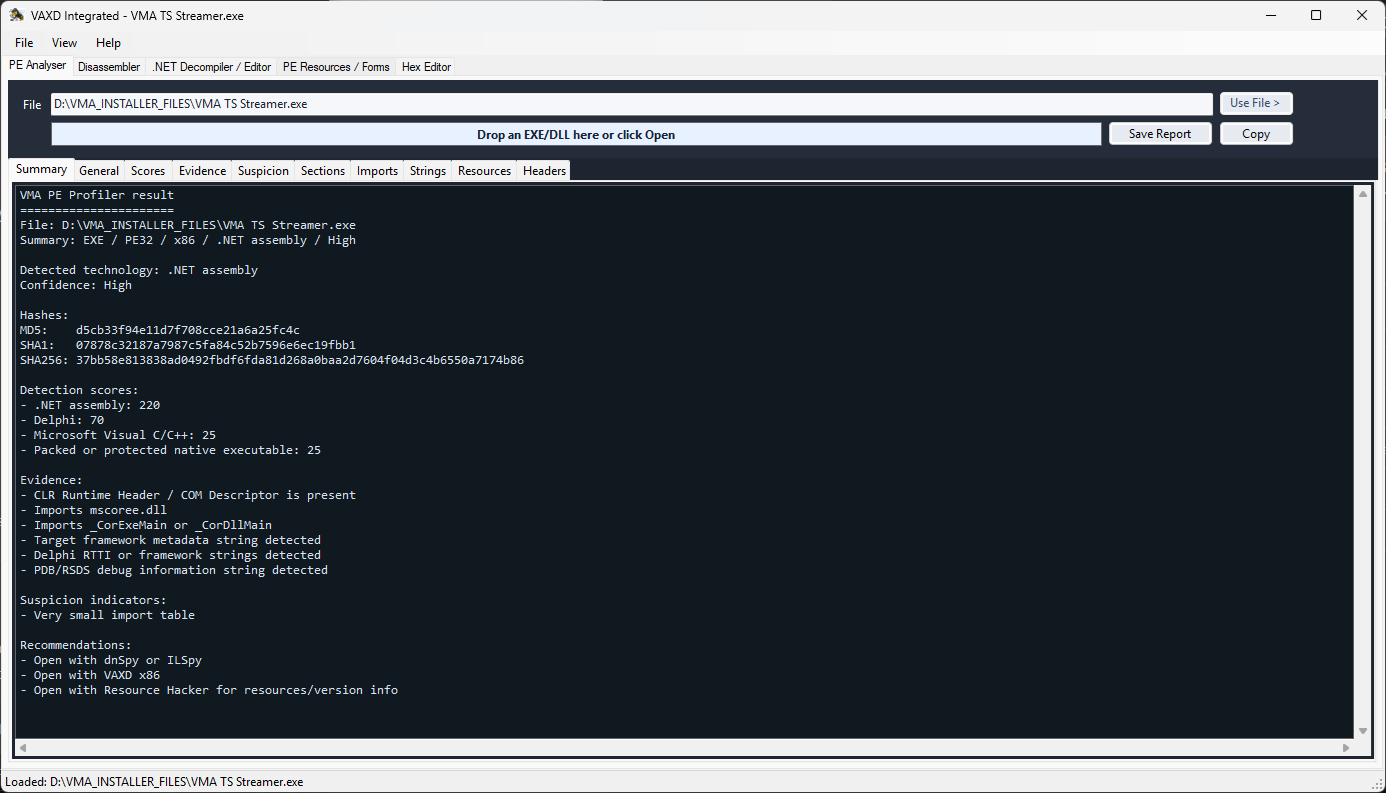Select the General sub-tab
This screenshot has width=1386, height=793.
(x=99, y=171)
